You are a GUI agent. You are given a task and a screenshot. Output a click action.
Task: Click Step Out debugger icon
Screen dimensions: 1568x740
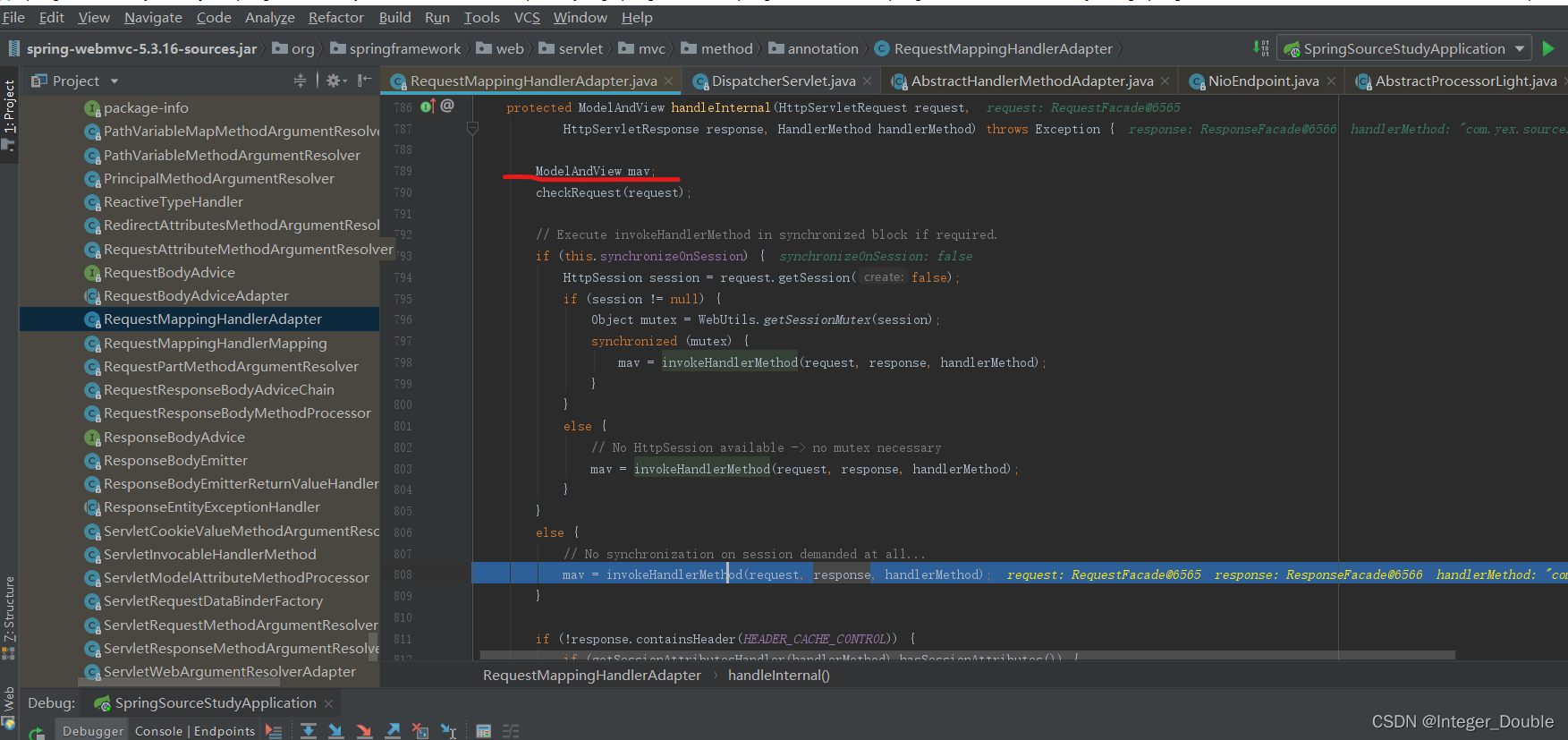(x=393, y=731)
